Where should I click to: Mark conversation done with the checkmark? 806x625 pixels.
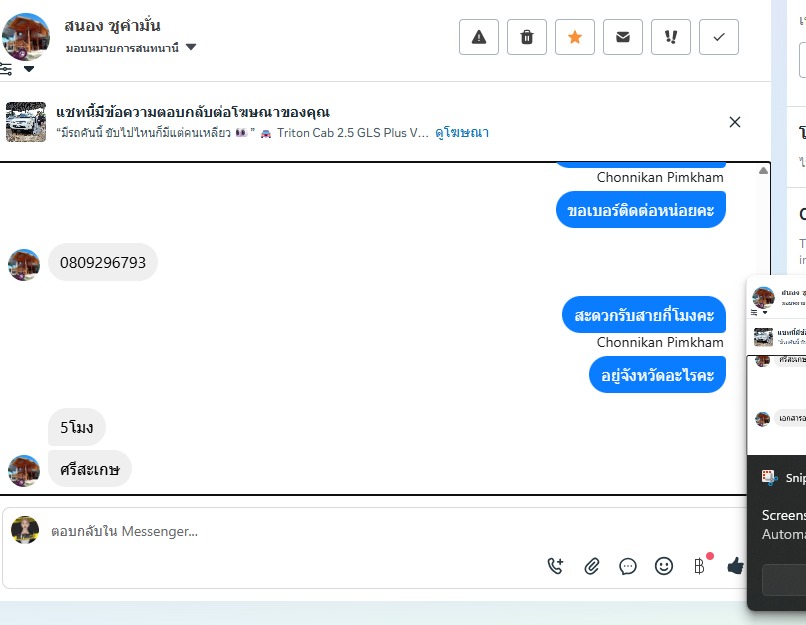tap(719, 37)
